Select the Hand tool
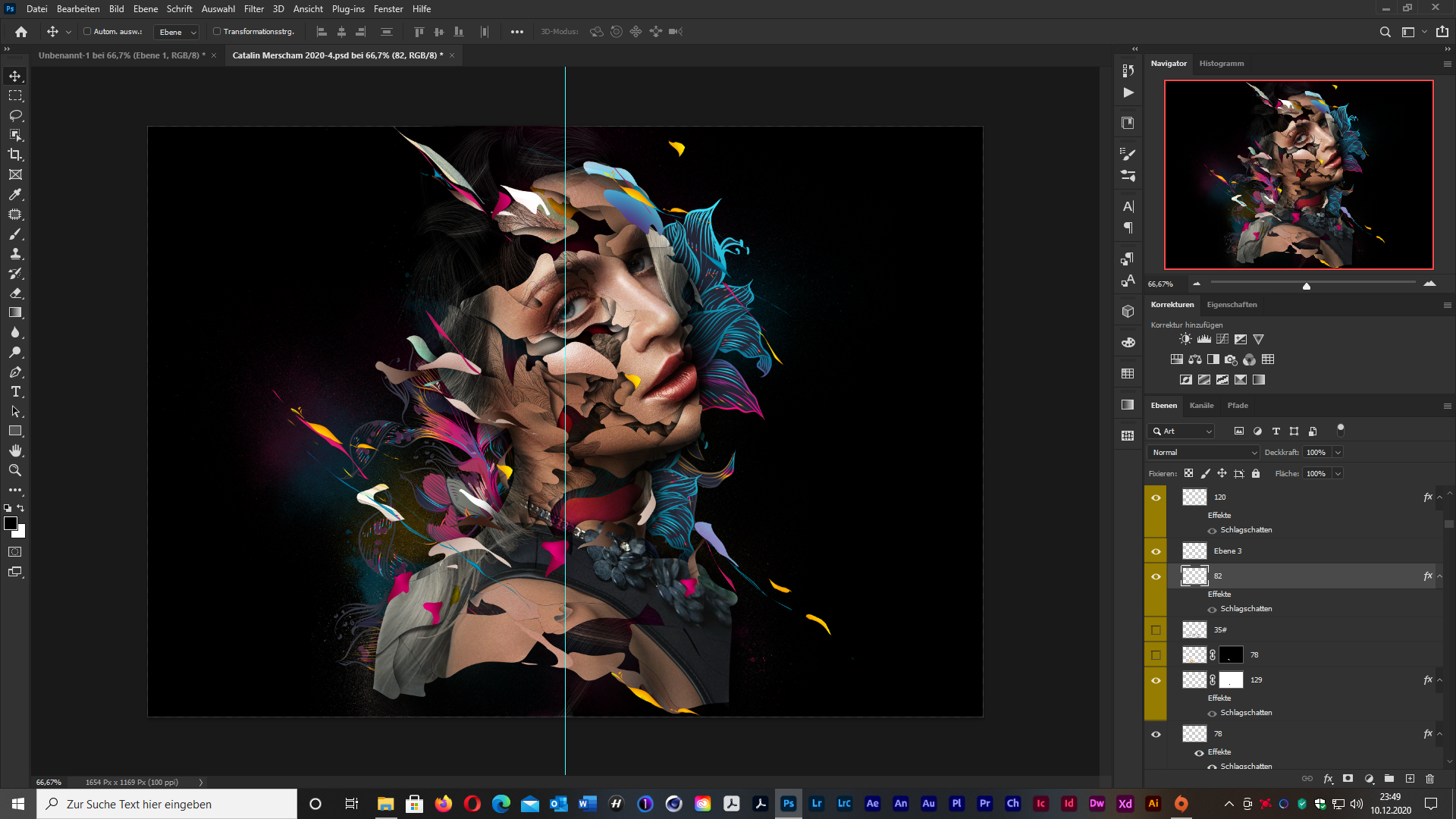Viewport: 1456px width, 819px height. click(15, 450)
